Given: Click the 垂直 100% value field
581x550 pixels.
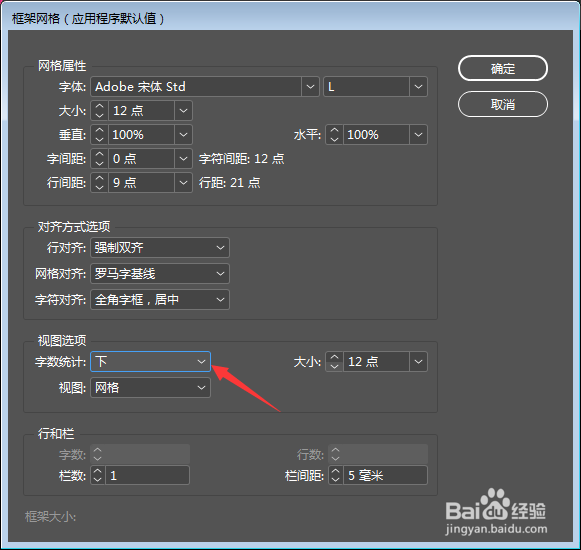Looking at the screenshot, I should tap(141, 135).
